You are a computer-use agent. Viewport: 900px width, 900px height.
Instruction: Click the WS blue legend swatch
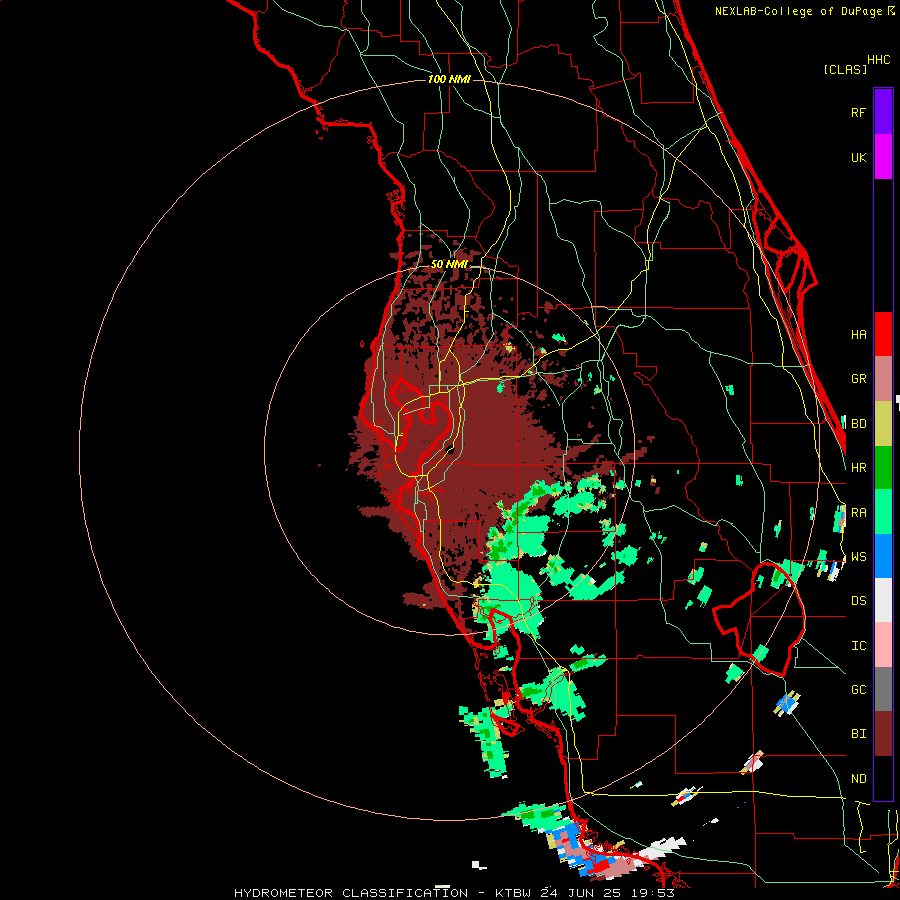[883, 556]
